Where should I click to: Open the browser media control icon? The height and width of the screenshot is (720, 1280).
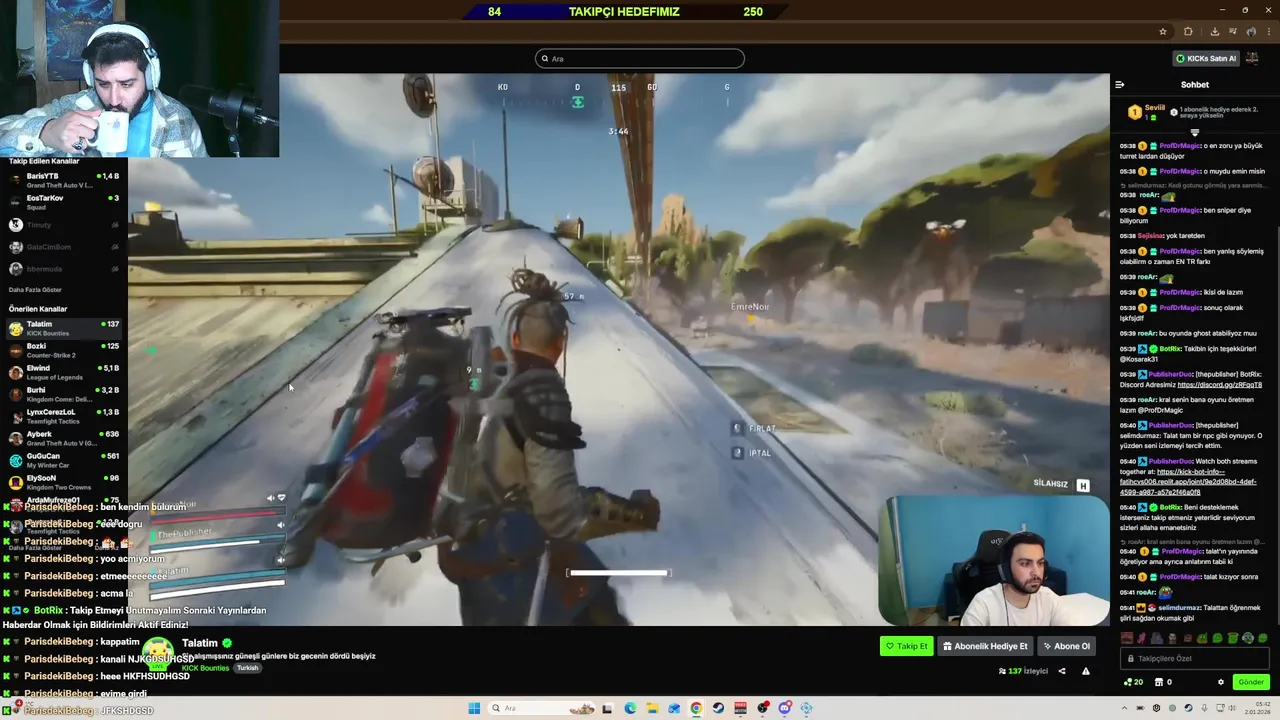1233,32
